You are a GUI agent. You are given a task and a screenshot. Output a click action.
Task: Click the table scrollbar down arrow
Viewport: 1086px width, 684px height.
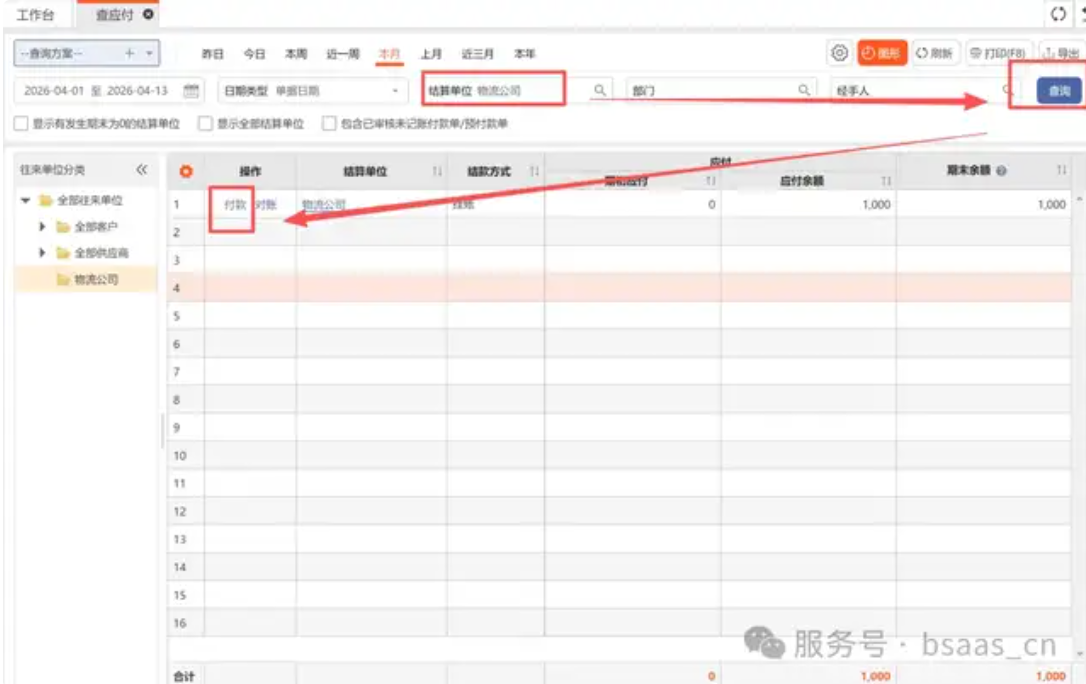[1079, 653]
